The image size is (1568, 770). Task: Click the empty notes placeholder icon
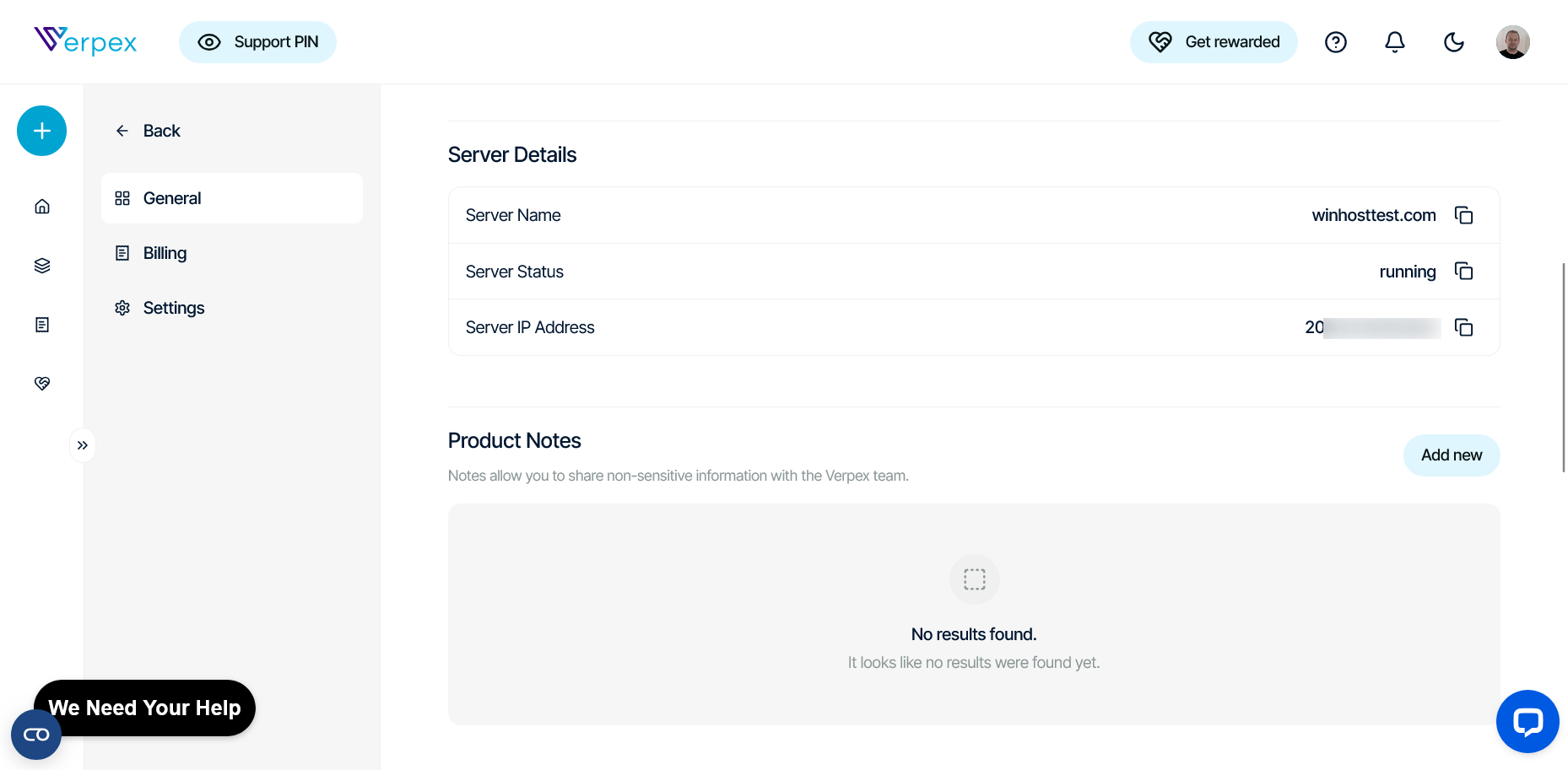point(975,579)
